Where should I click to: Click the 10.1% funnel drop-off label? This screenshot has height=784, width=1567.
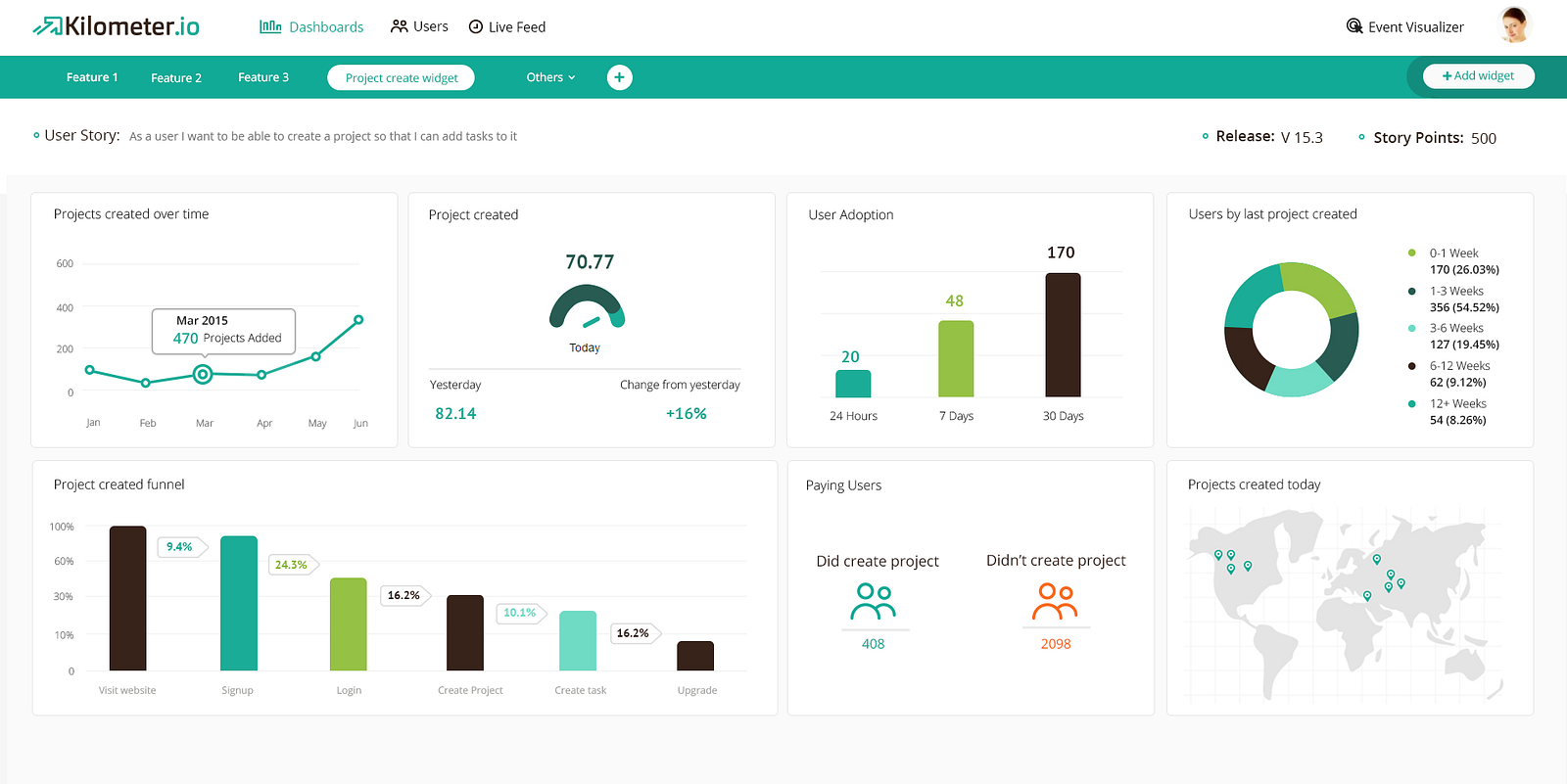pyautogui.click(x=522, y=613)
